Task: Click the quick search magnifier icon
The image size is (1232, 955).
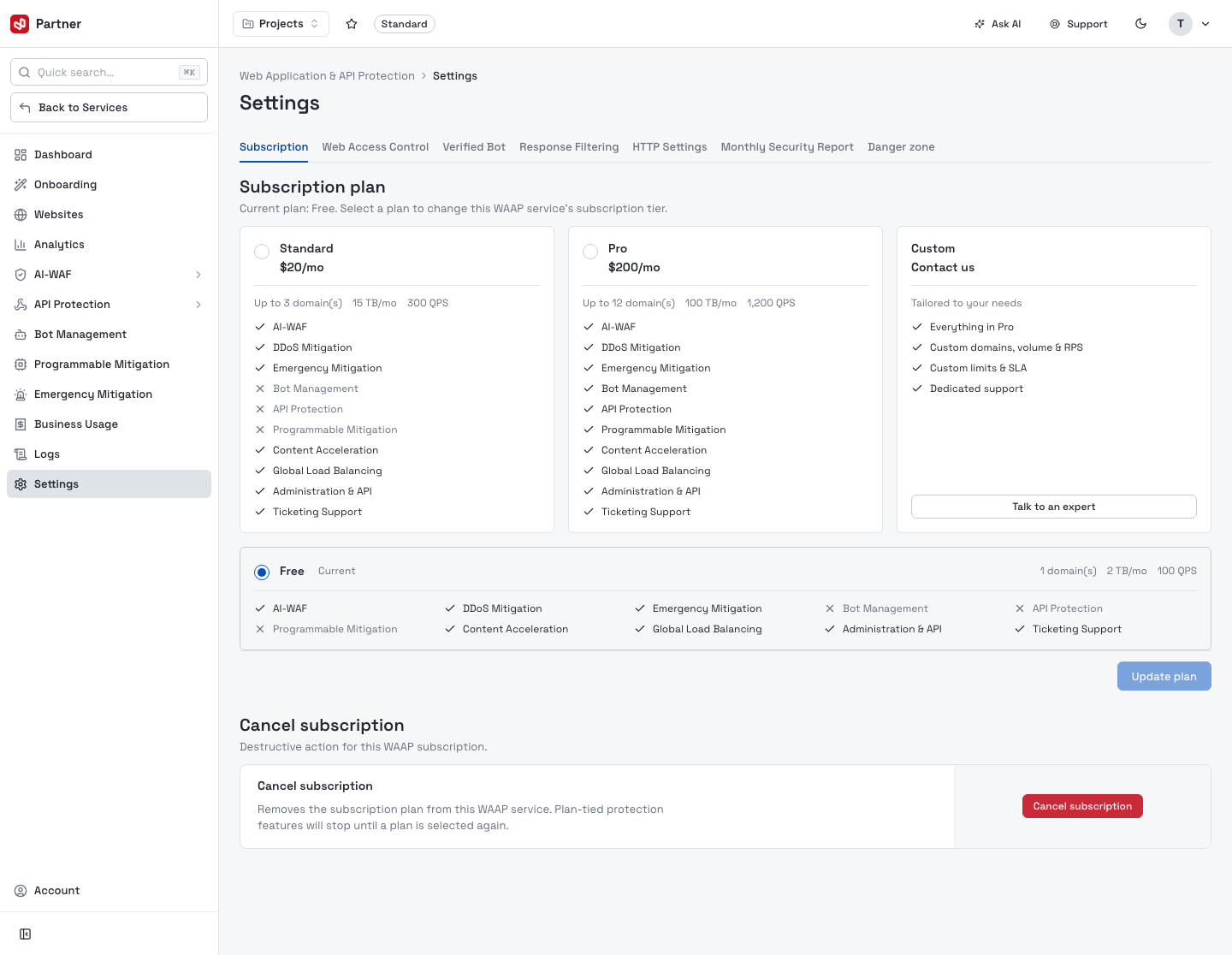Action: click(x=25, y=73)
